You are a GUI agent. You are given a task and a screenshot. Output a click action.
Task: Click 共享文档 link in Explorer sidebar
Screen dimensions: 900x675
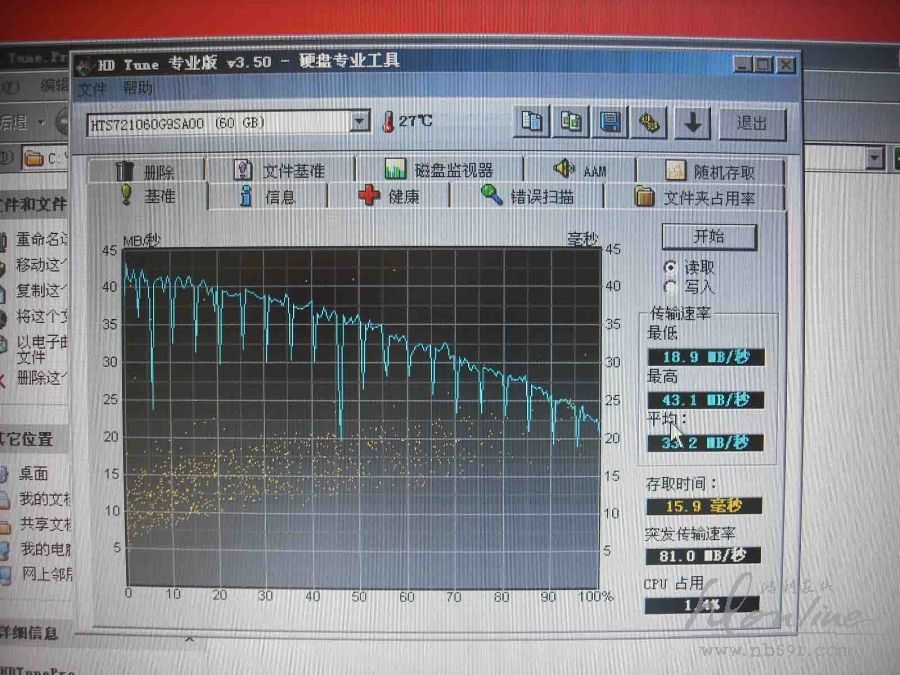pyautogui.click(x=45, y=524)
